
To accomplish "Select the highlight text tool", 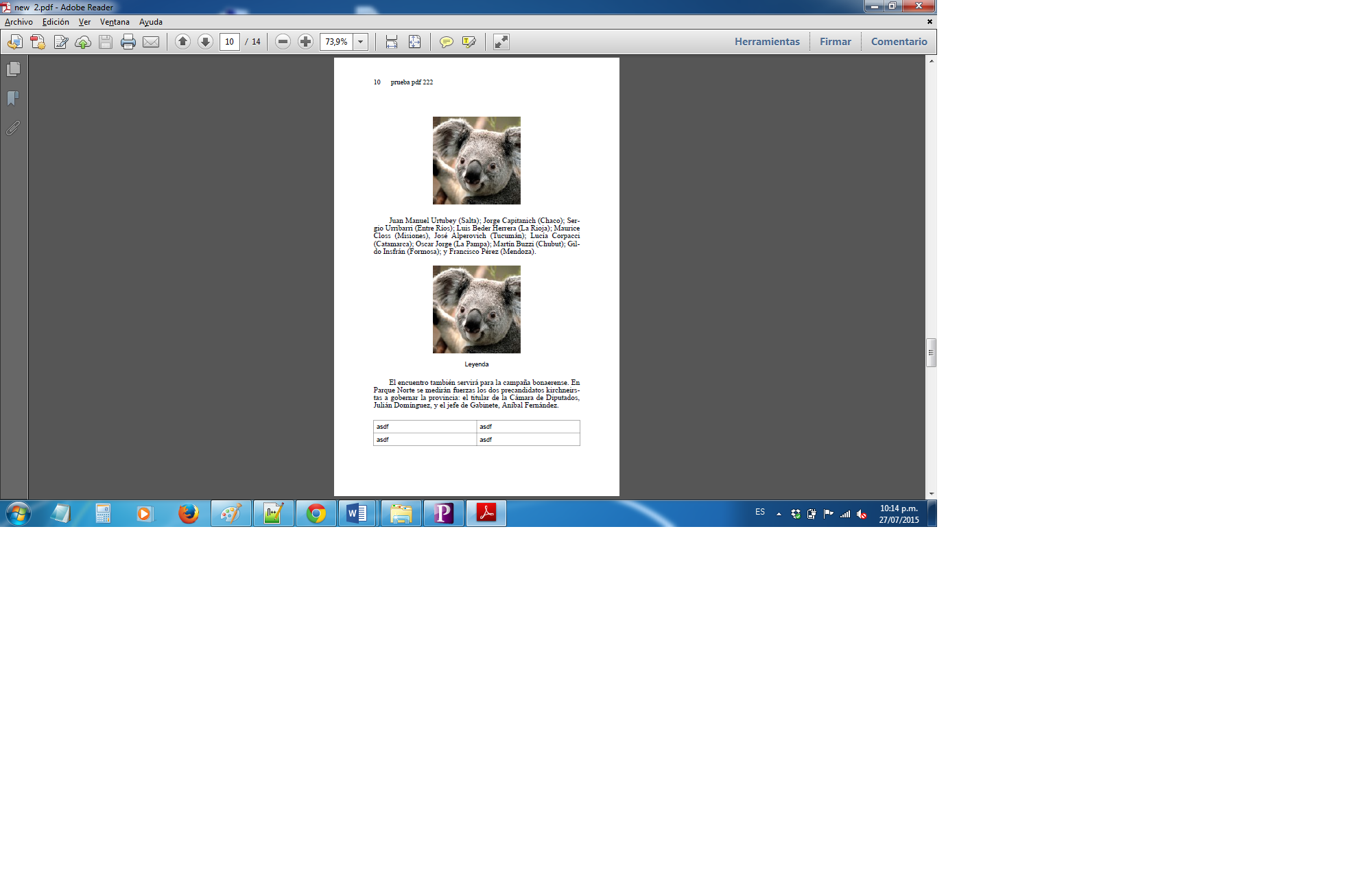I will pos(469,42).
